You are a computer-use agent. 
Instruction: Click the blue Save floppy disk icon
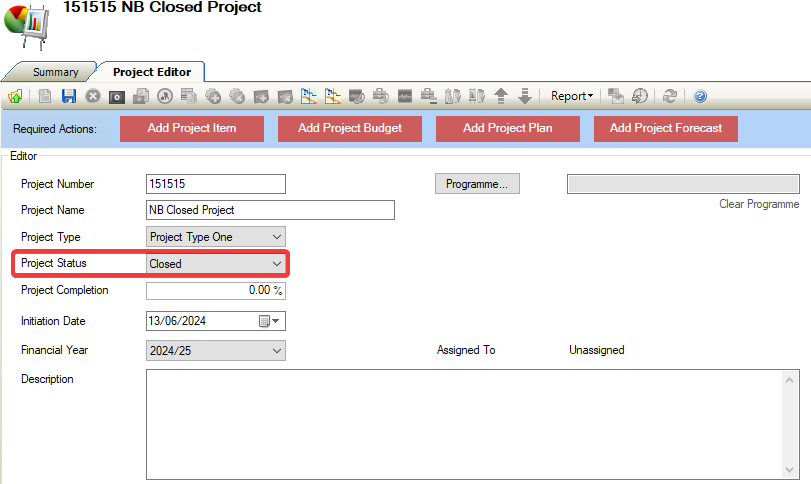[x=69, y=97]
